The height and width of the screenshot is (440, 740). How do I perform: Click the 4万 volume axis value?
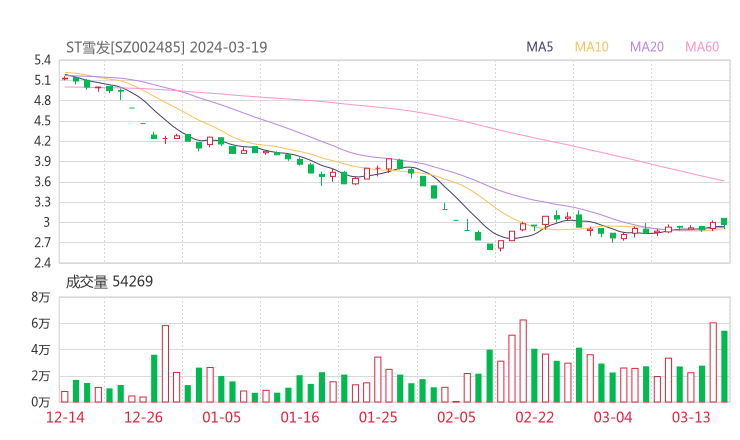pos(41,350)
